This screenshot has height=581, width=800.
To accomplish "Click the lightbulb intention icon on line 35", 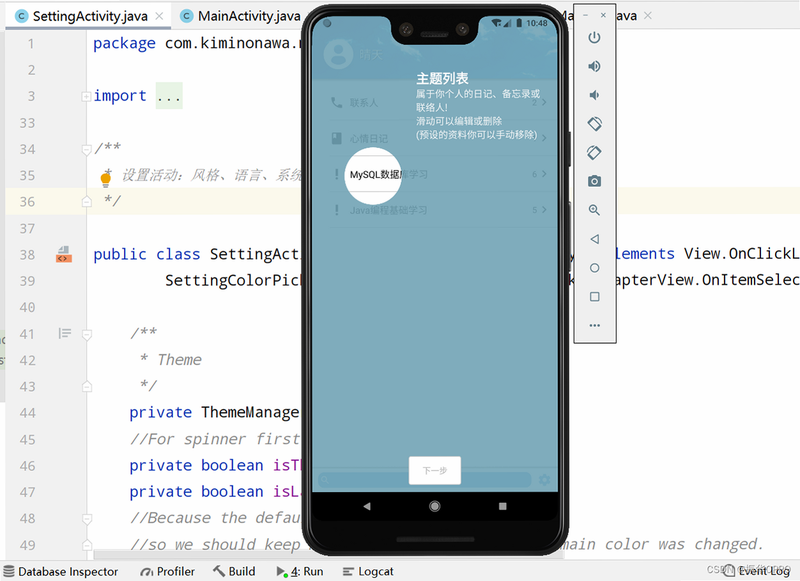I will coord(106,179).
